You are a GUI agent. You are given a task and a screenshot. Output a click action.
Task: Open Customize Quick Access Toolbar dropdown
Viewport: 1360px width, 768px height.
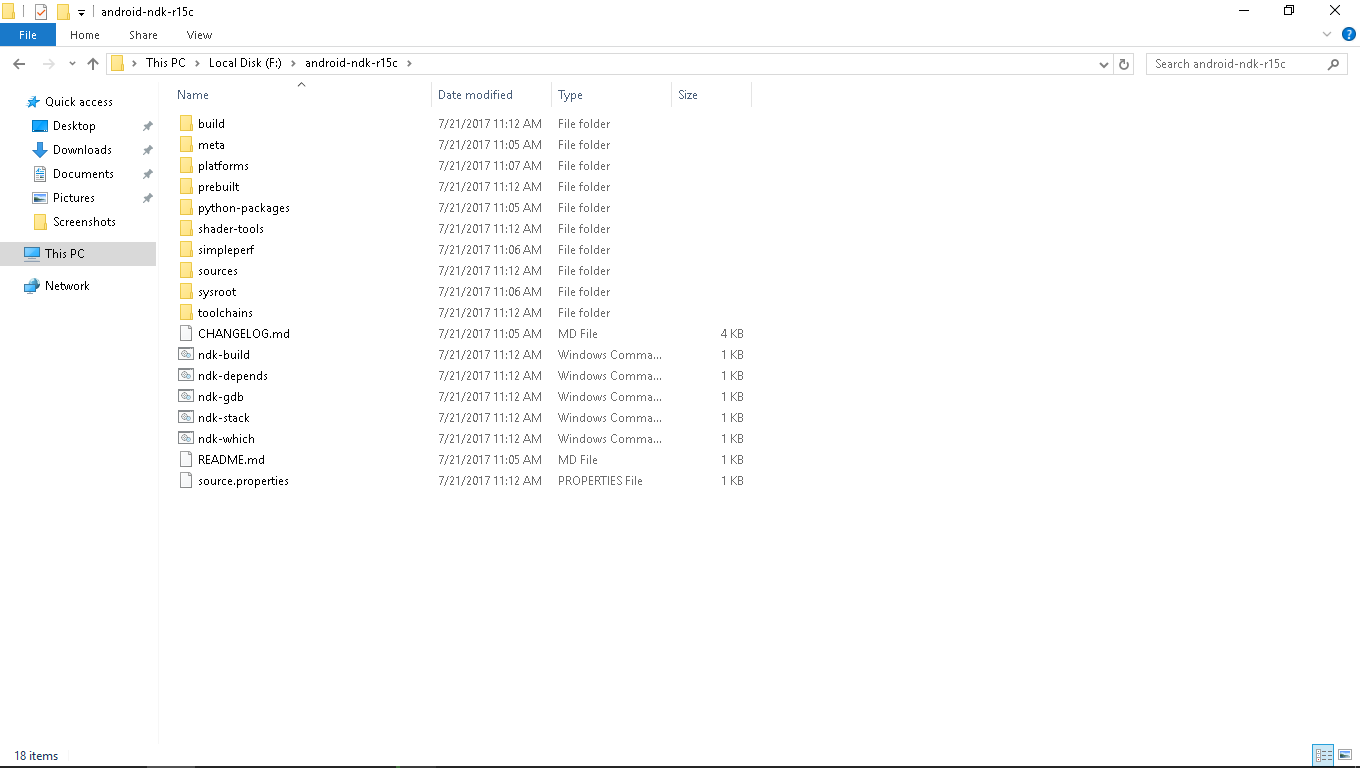click(x=81, y=12)
